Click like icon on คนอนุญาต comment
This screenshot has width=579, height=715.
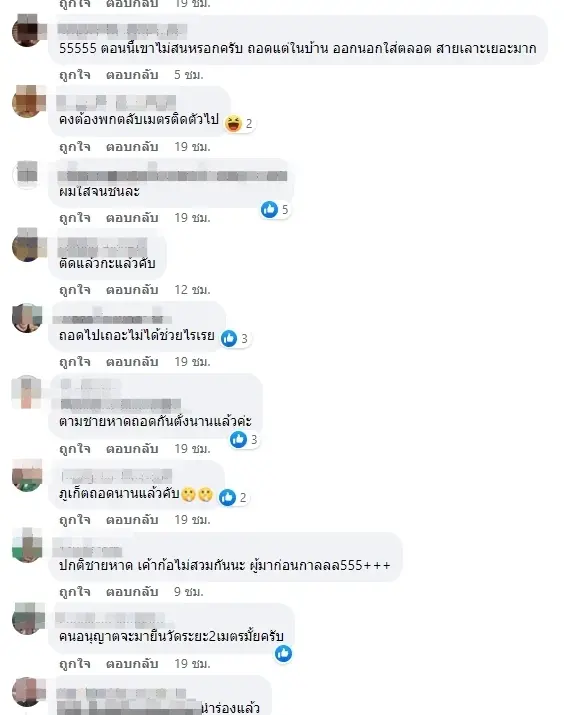(x=283, y=653)
